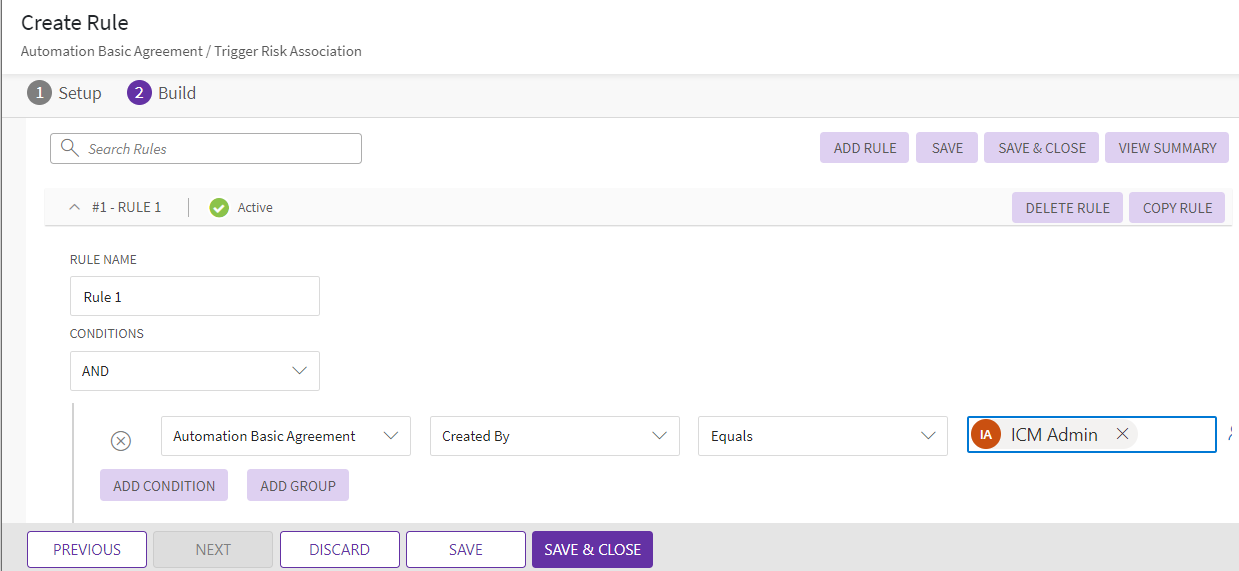The height and width of the screenshot is (571, 1239).
Task: Remove the condition with circled X icon
Action: pos(120,441)
